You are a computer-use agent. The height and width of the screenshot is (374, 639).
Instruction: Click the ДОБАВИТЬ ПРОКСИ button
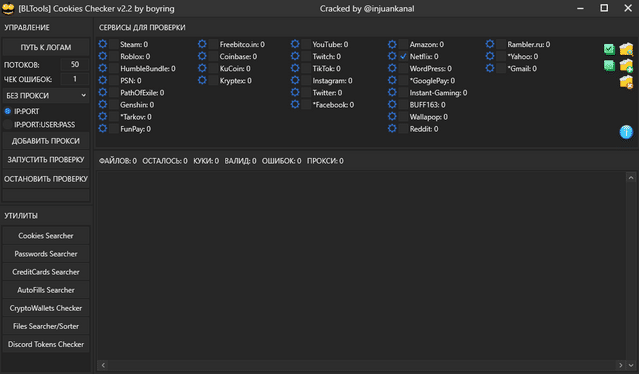point(46,141)
